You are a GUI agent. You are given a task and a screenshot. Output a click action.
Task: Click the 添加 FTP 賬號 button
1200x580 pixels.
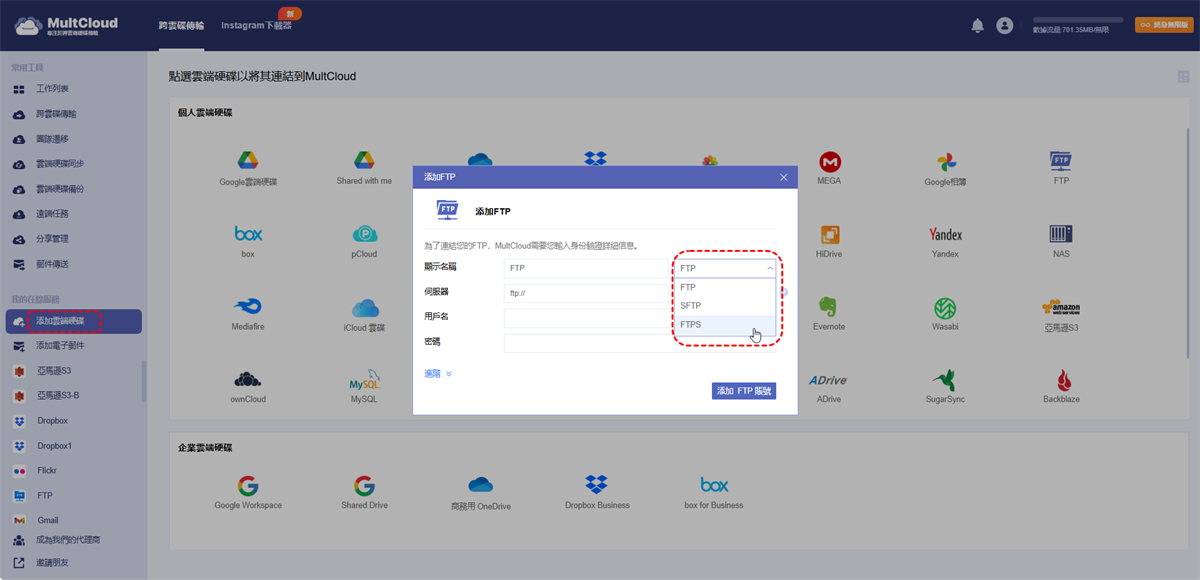(744, 391)
